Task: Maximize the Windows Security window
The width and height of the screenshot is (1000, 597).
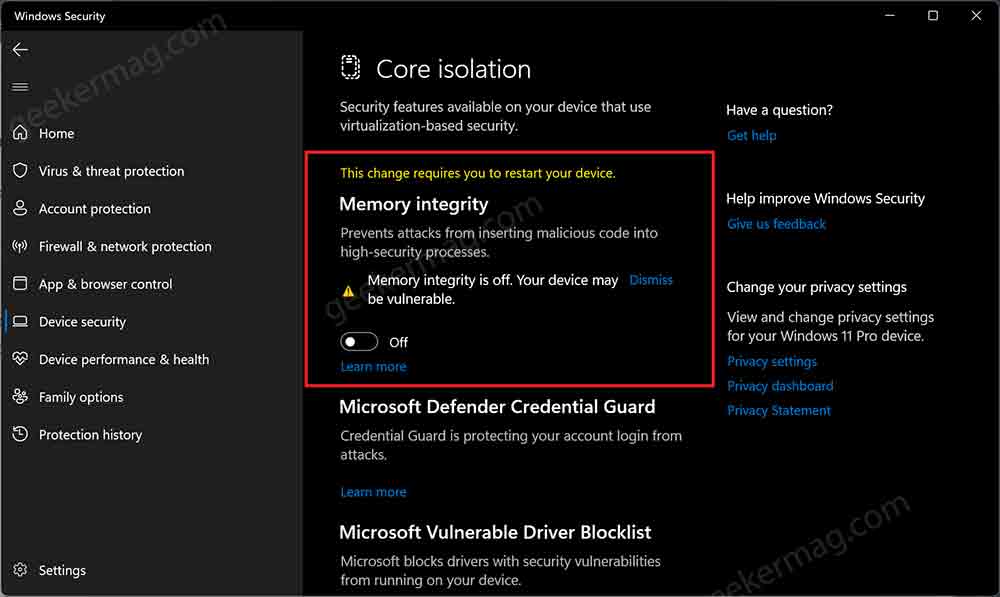Action: click(932, 15)
